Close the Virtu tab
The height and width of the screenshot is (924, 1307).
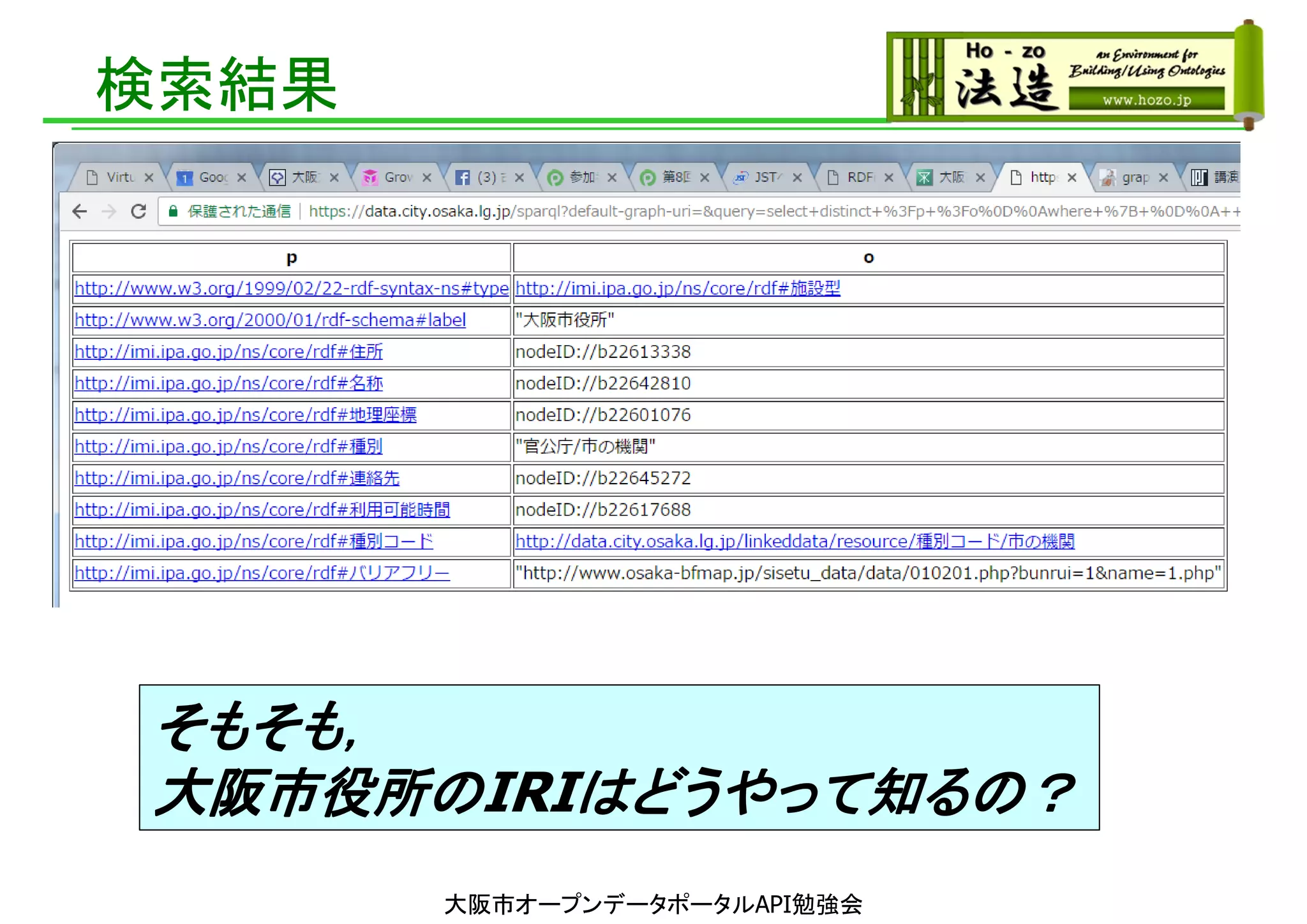(149, 177)
